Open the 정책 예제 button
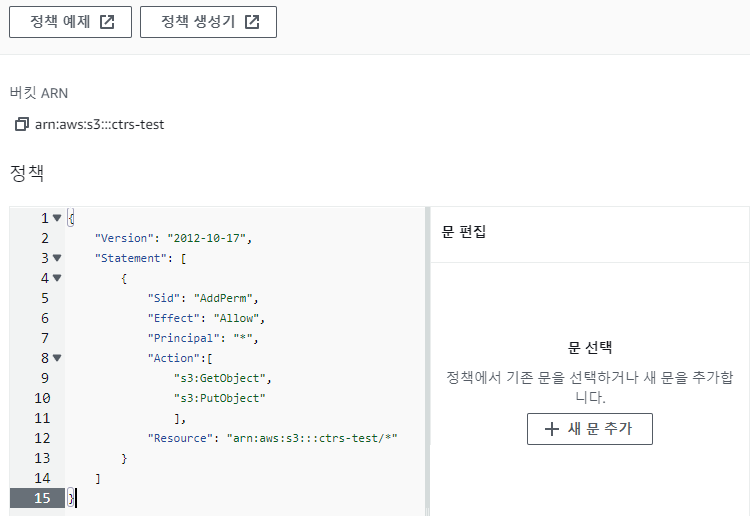750x516 pixels. pos(70,22)
